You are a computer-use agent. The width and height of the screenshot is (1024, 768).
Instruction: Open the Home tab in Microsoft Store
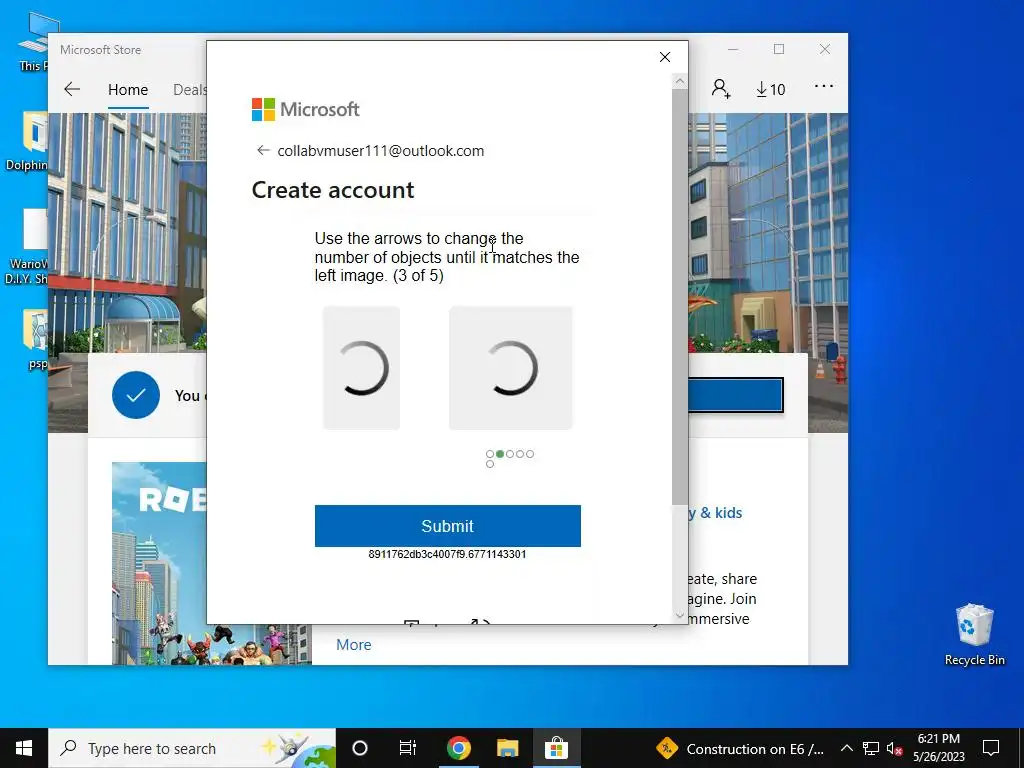tap(128, 89)
